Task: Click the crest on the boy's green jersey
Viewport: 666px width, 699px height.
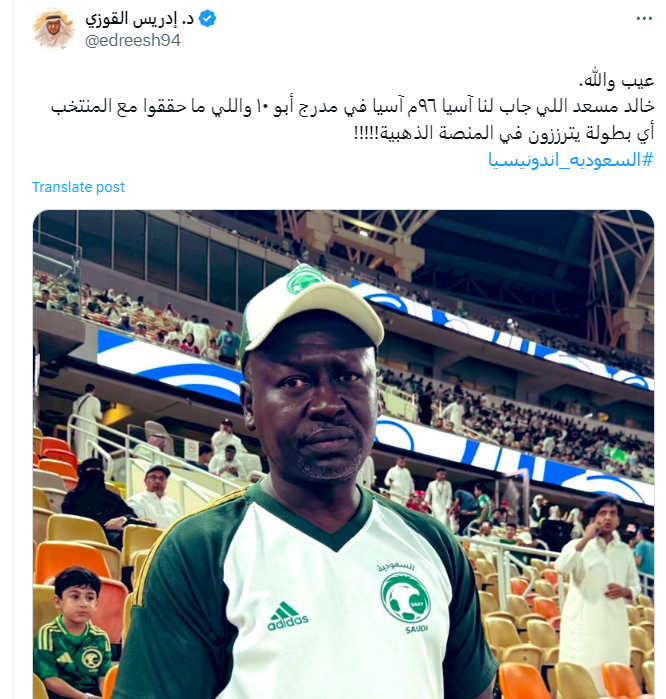Action: (91, 658)
